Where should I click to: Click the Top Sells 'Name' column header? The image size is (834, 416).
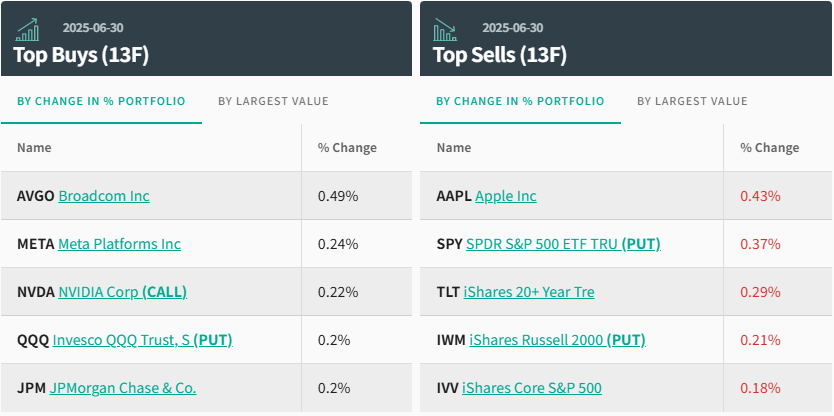point(454,148)
